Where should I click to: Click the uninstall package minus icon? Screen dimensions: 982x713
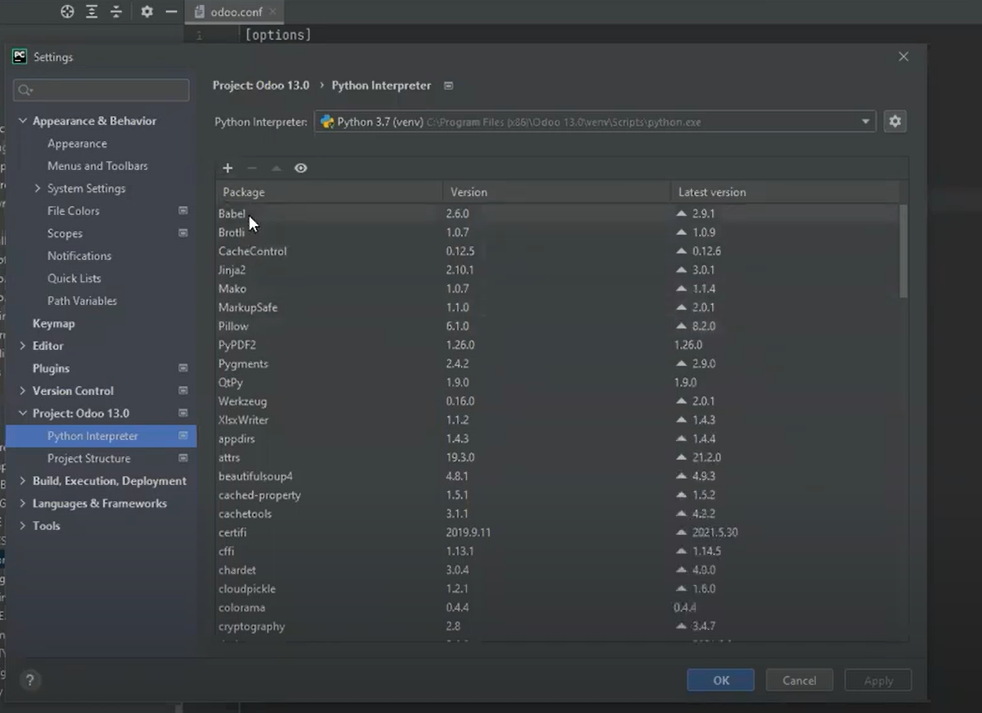point(252,168)
